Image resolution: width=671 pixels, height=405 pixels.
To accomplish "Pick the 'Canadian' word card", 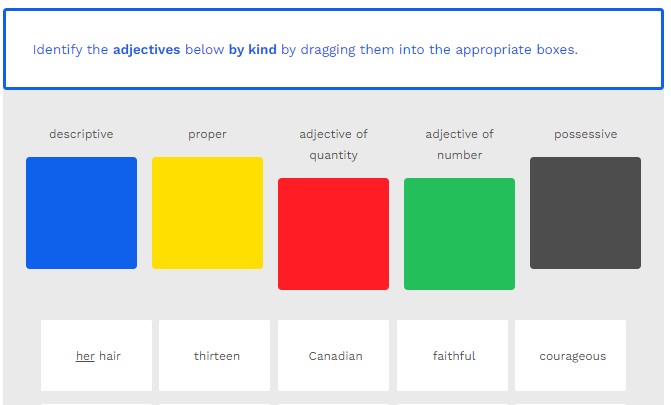I will click(335, 356).
